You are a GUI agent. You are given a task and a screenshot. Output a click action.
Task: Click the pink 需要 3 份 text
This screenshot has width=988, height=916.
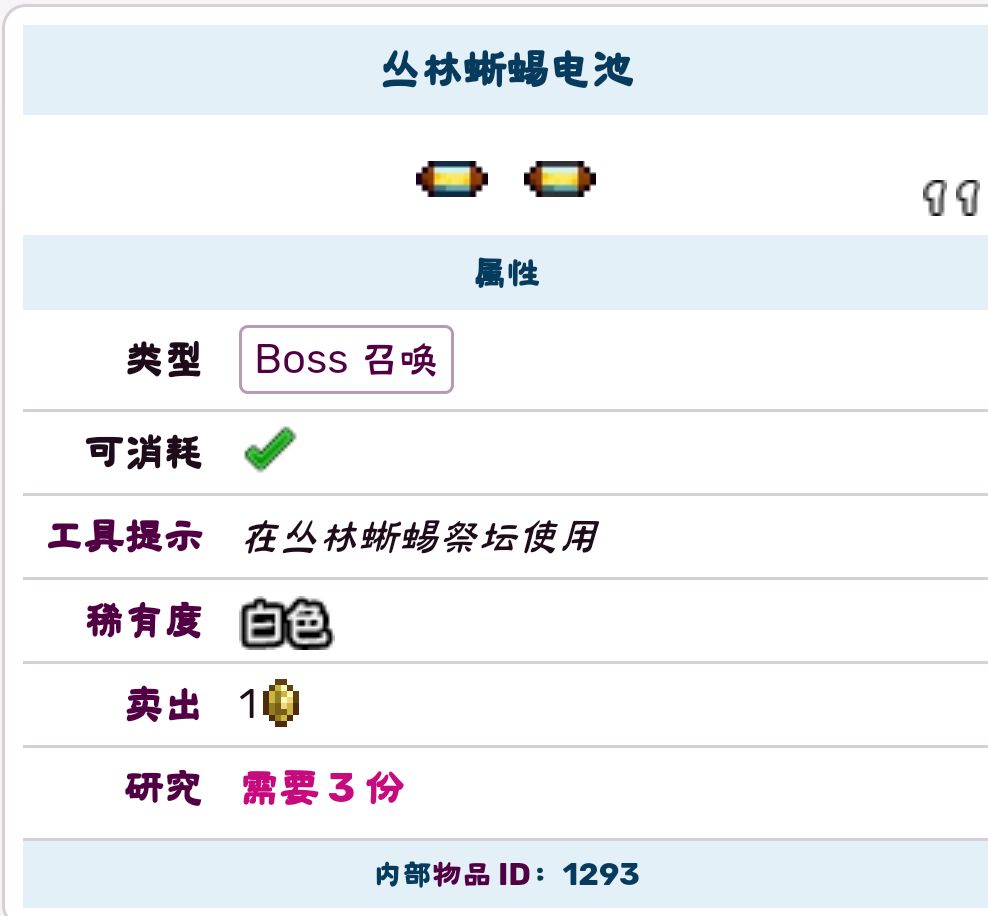(323, 789)
